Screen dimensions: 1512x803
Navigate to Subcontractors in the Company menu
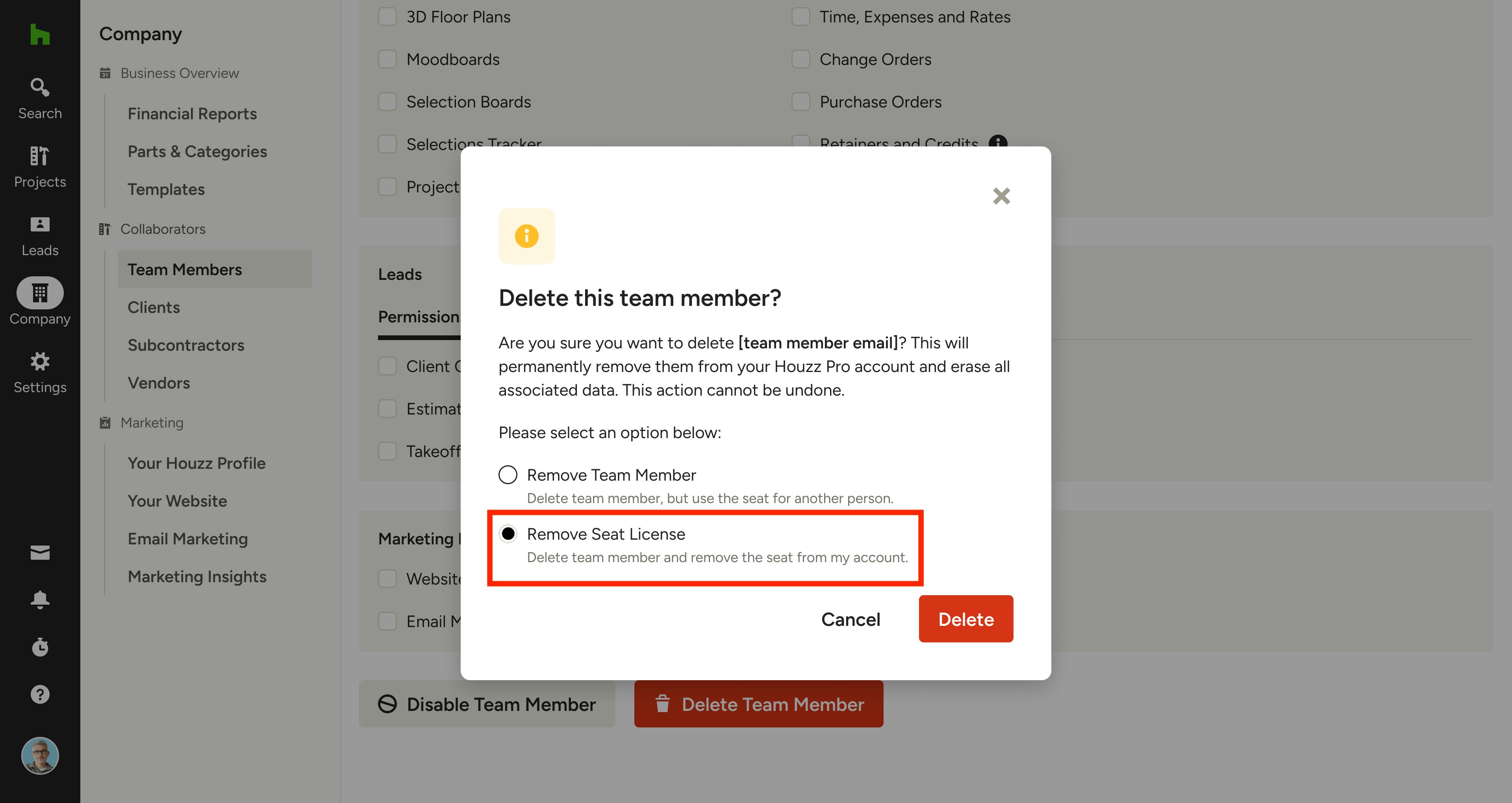186,345
